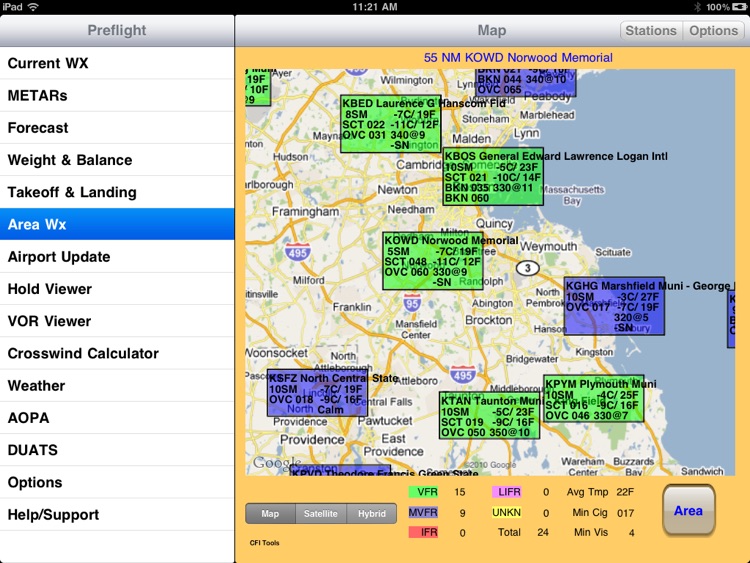
Task: Click the Scituate label on the map
Action: pos(613,252)
